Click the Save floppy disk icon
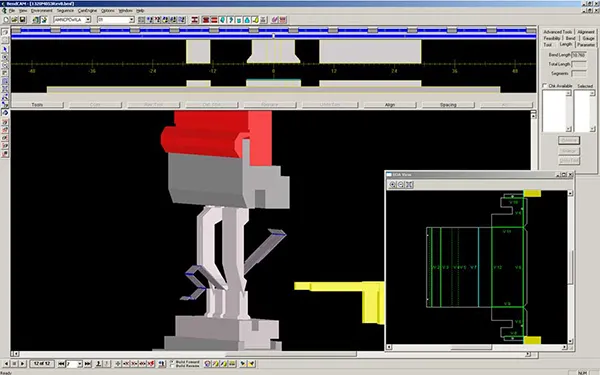The height and width of the screenshot is (375, 600). (x=23, y=20)
